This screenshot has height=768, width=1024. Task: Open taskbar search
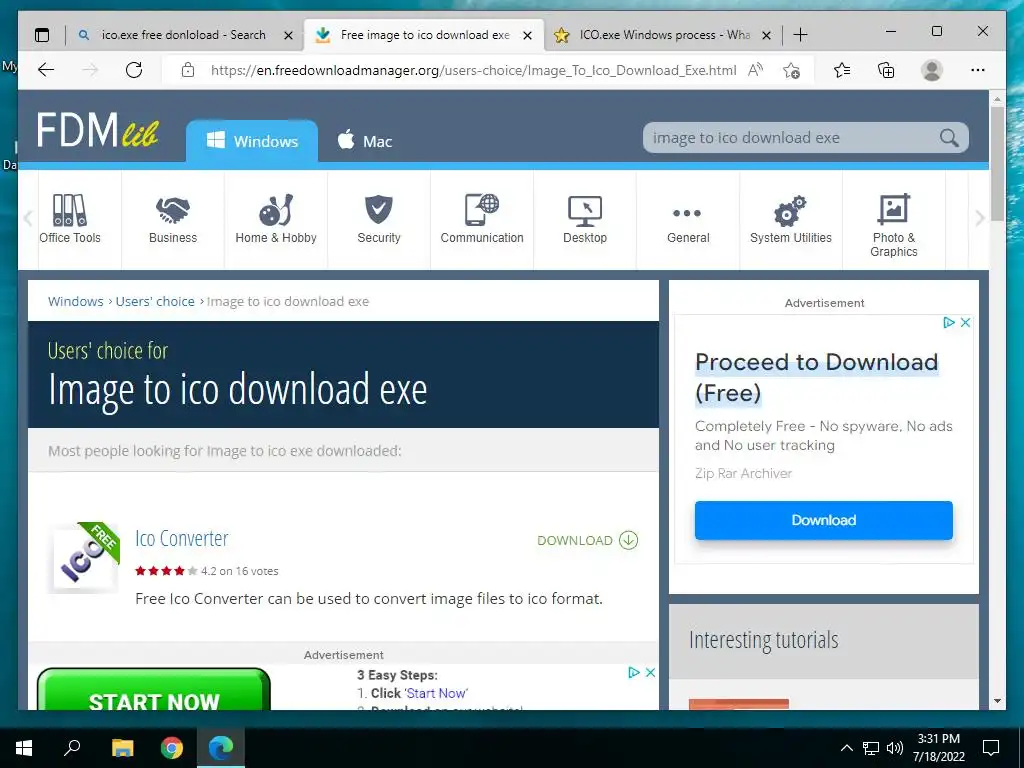click(x=72, y=748)
